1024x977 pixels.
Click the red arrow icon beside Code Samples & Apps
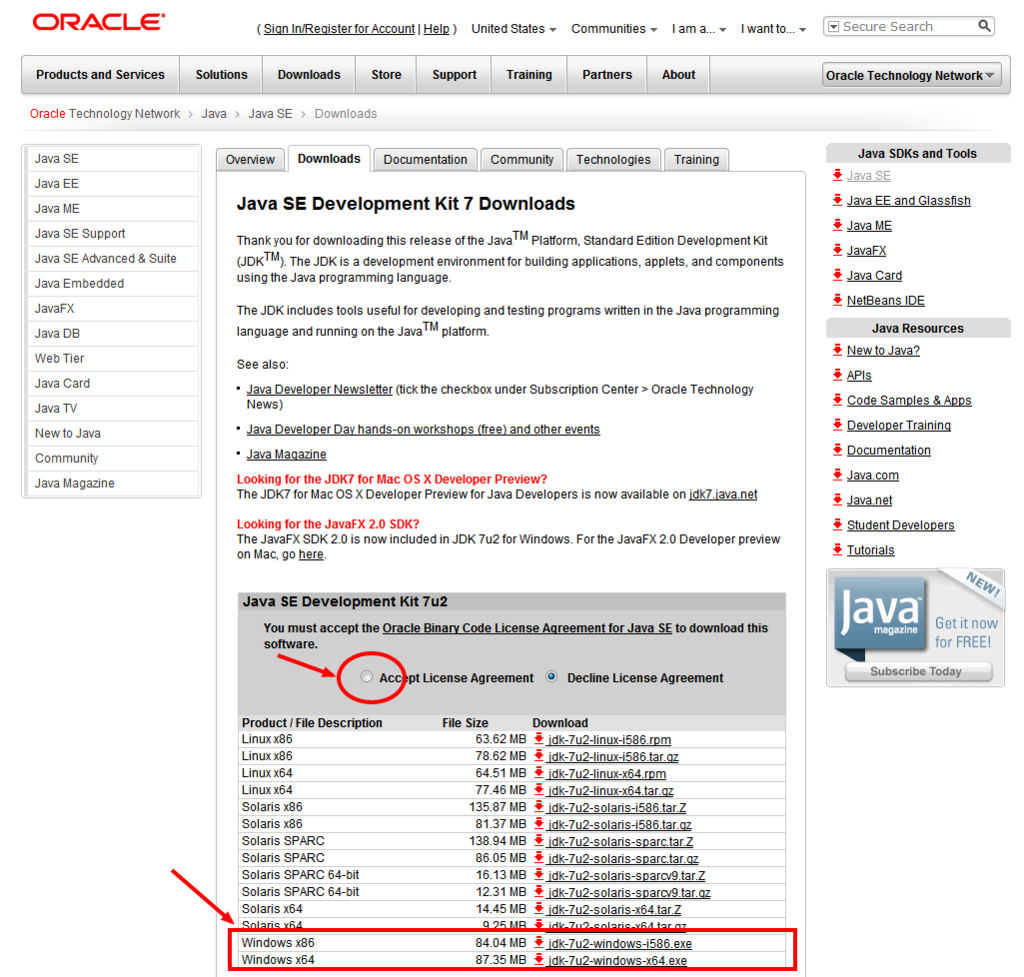coord(838,400)
